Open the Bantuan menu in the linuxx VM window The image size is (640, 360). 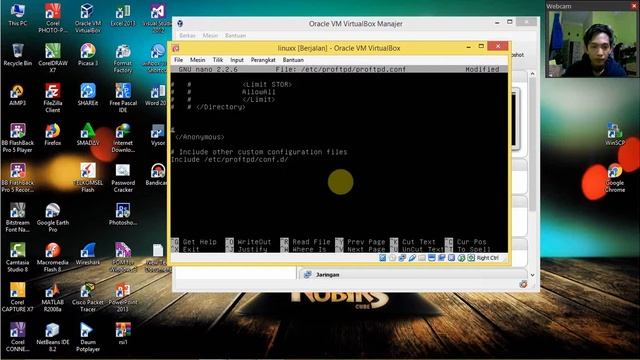293,60
